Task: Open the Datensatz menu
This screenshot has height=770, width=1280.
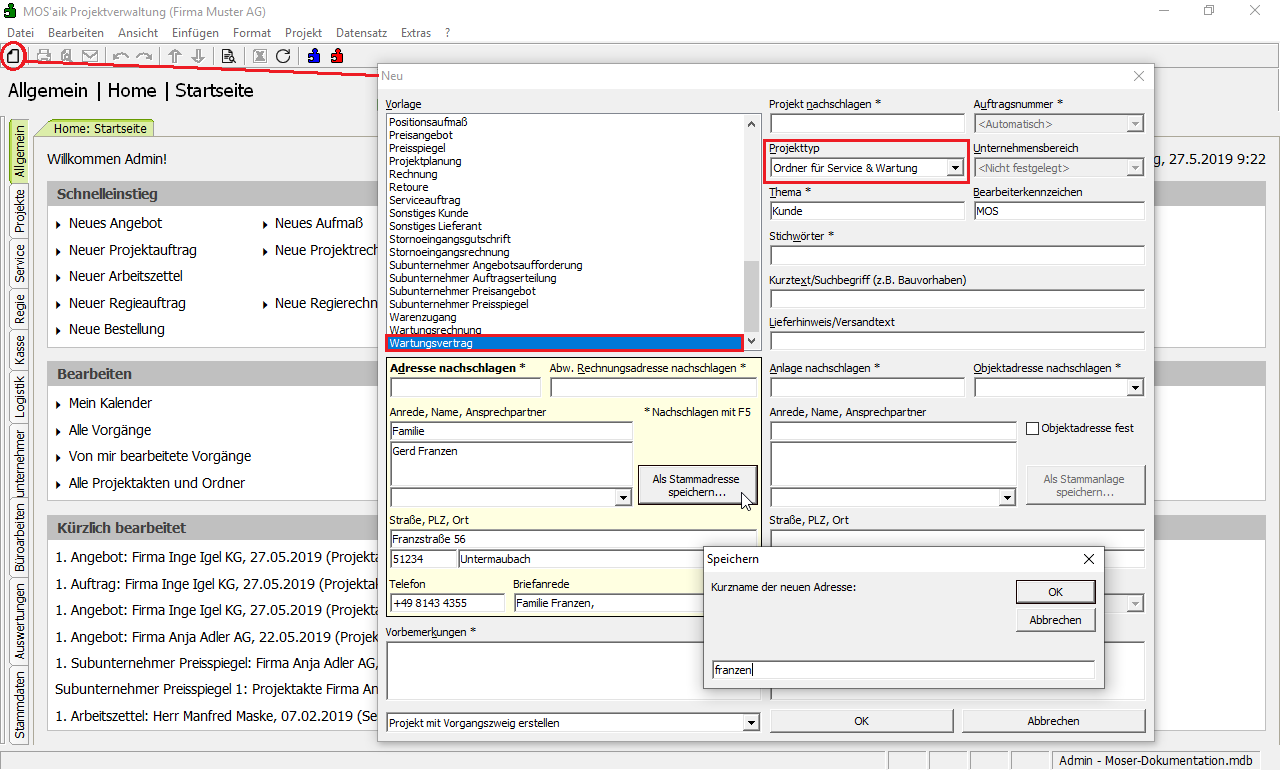Action: coord(361,33)
